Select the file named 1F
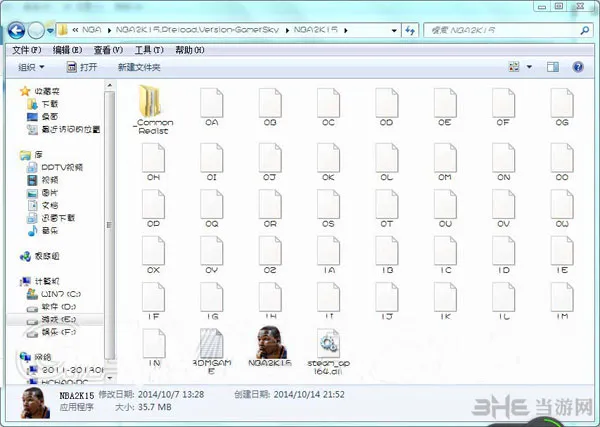Viewport: 600px width, 427px height. coord(153,301)
